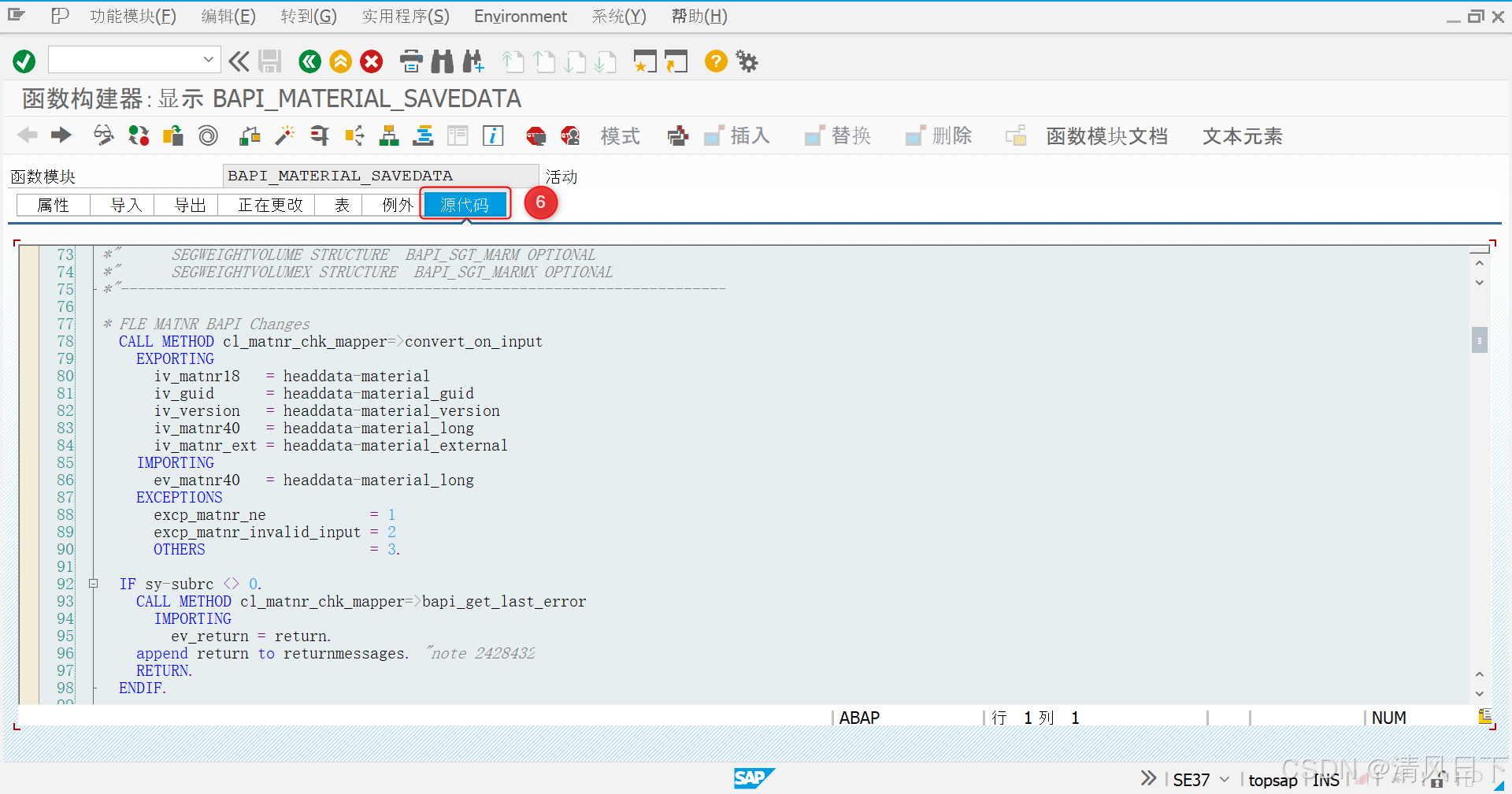Click the ABAP label in editor status bar

point(859,718)
